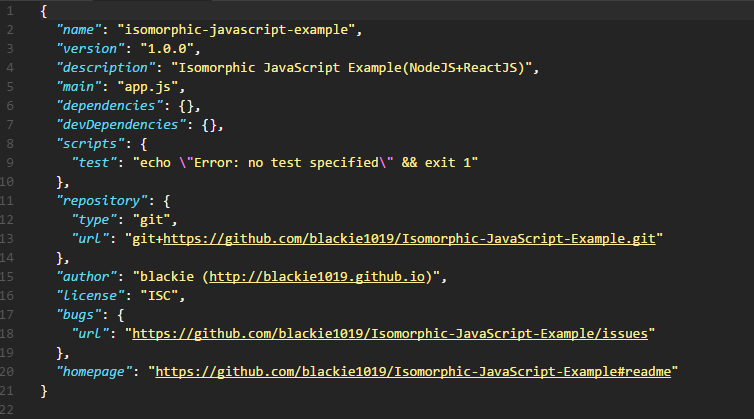Select line number 11 in the gutter
Image resolution: width=754 pixels, height=419 pixels.
(8, 200)
